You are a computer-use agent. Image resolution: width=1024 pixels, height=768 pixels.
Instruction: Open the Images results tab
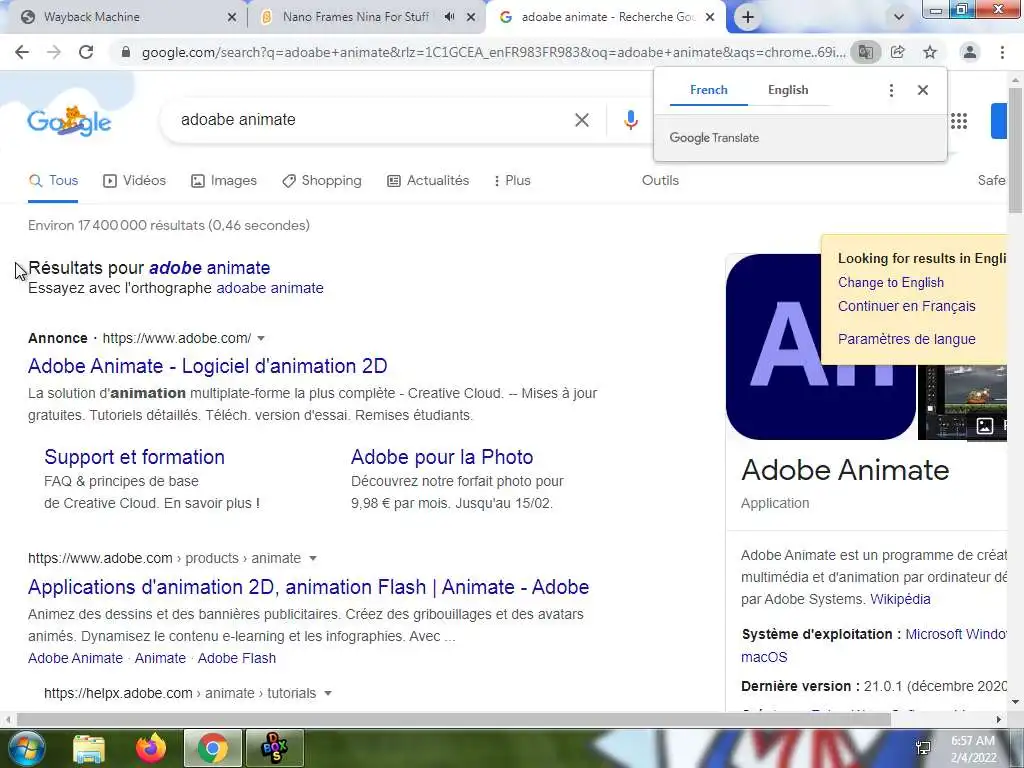point(224,180)
